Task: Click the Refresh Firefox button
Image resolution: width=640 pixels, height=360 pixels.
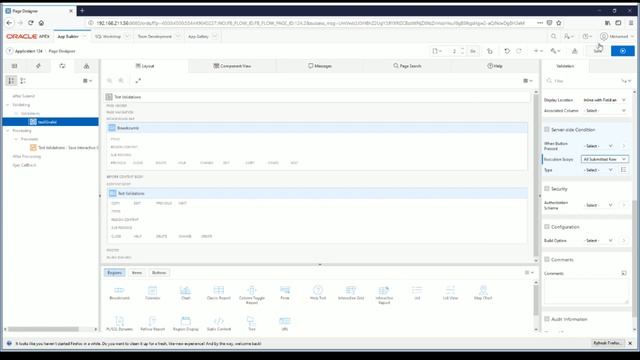Action: pyautogui.click(x=607, y=343)
